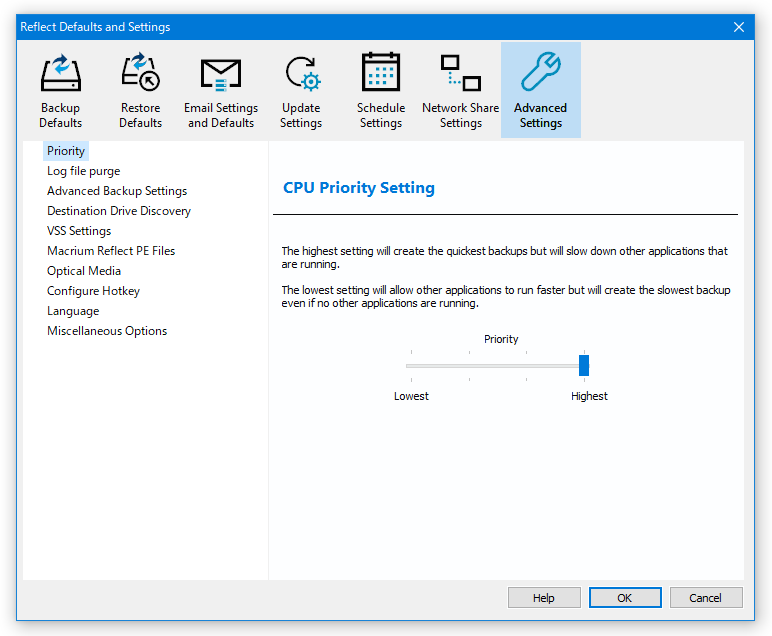This screenshot has height=636, width=772.
Task: Open the Update Settings section
Action: tap(301, 90)
